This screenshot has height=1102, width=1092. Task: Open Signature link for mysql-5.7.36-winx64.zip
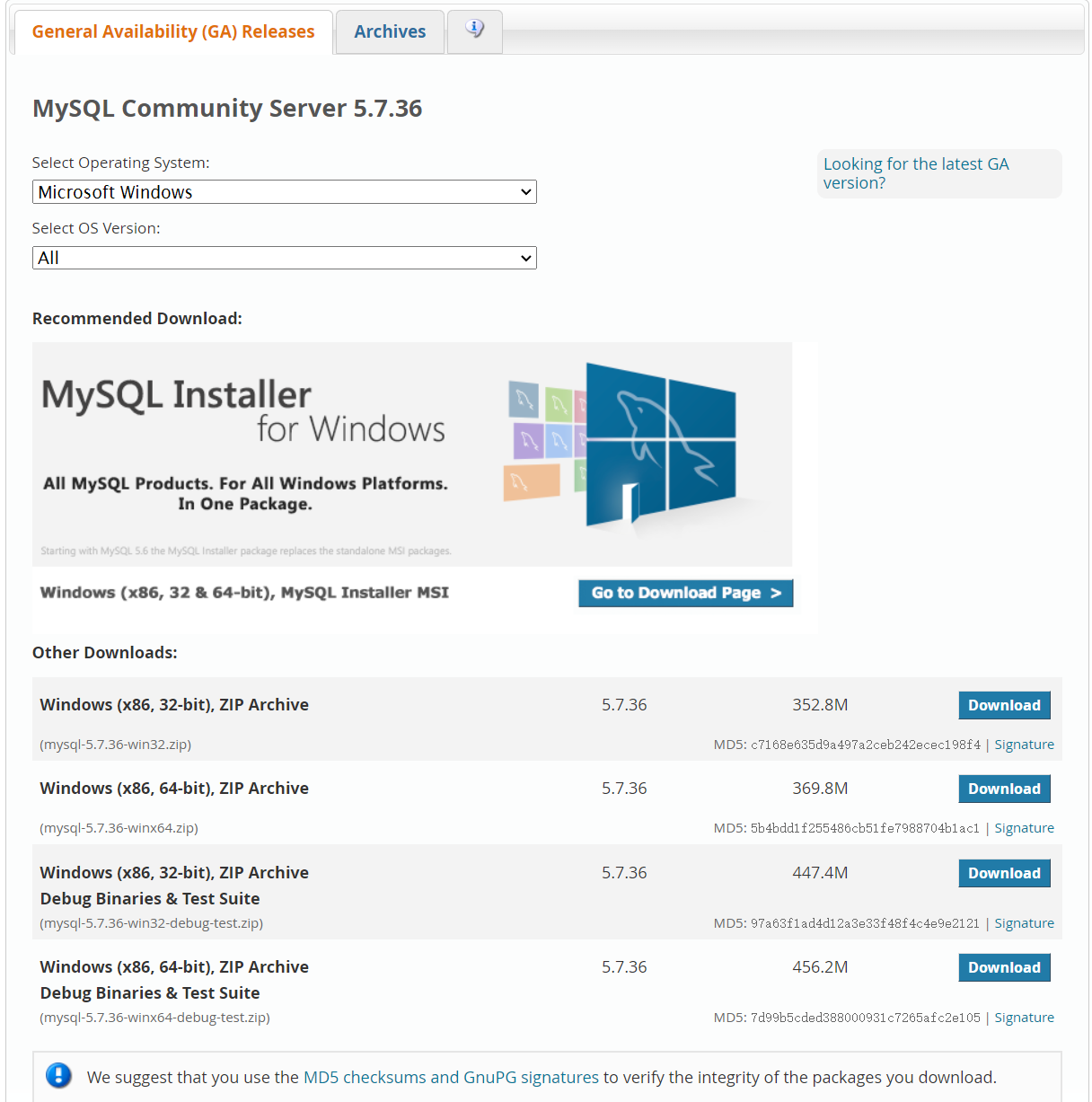click(1024, 828)
